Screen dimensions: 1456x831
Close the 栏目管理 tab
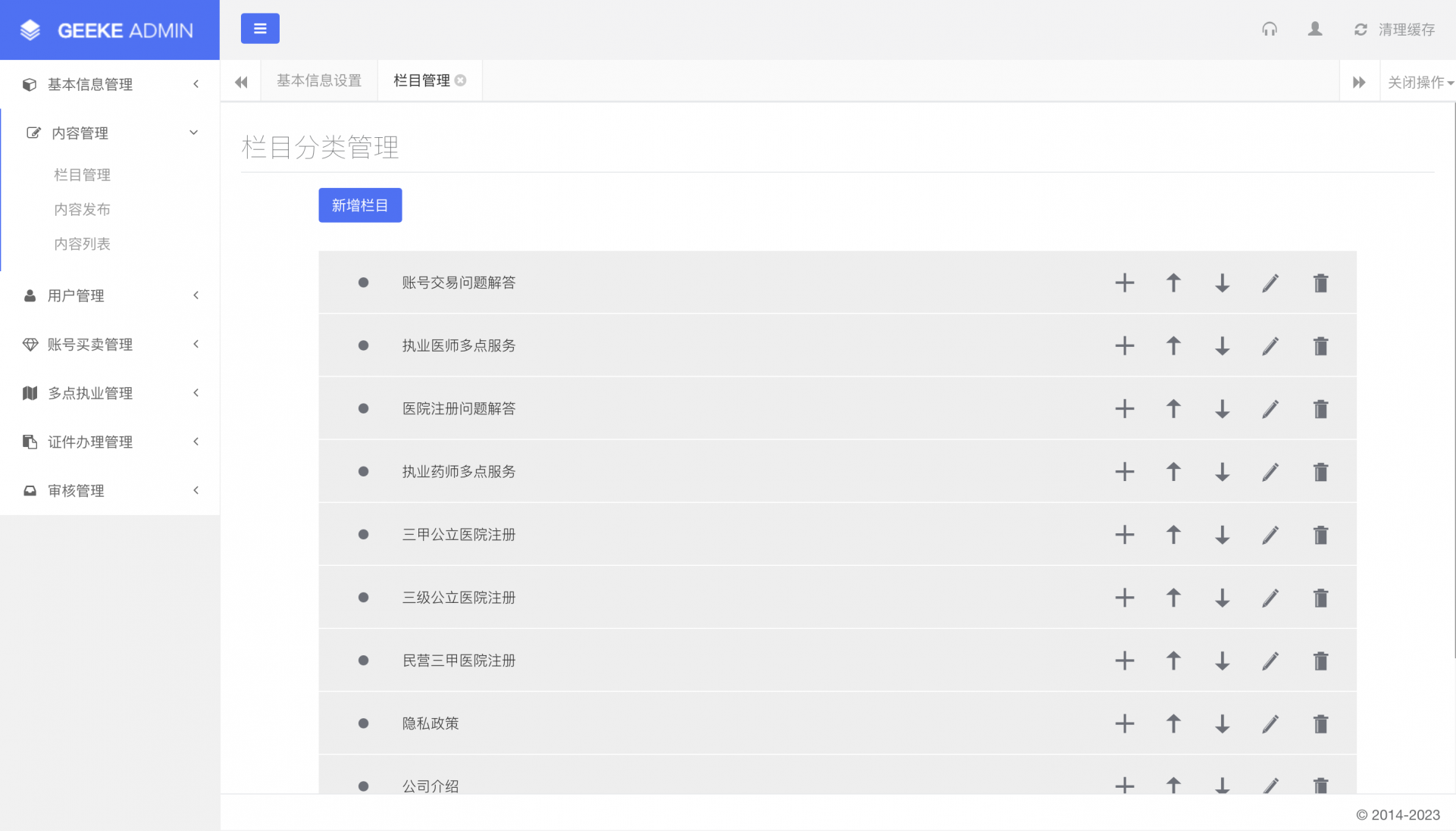pos(461,80)
